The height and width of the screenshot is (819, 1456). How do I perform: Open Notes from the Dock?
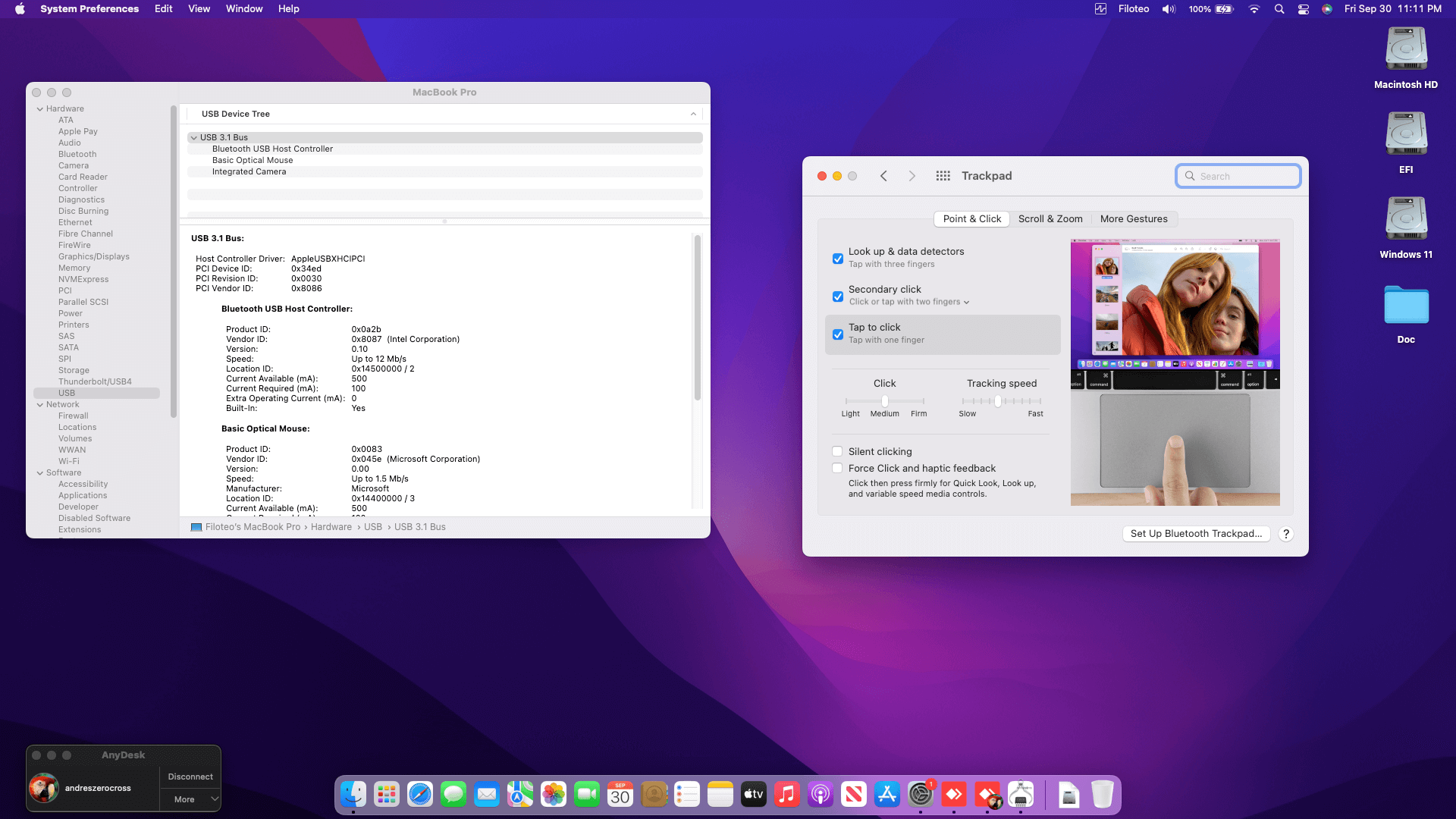click(720, 794)
